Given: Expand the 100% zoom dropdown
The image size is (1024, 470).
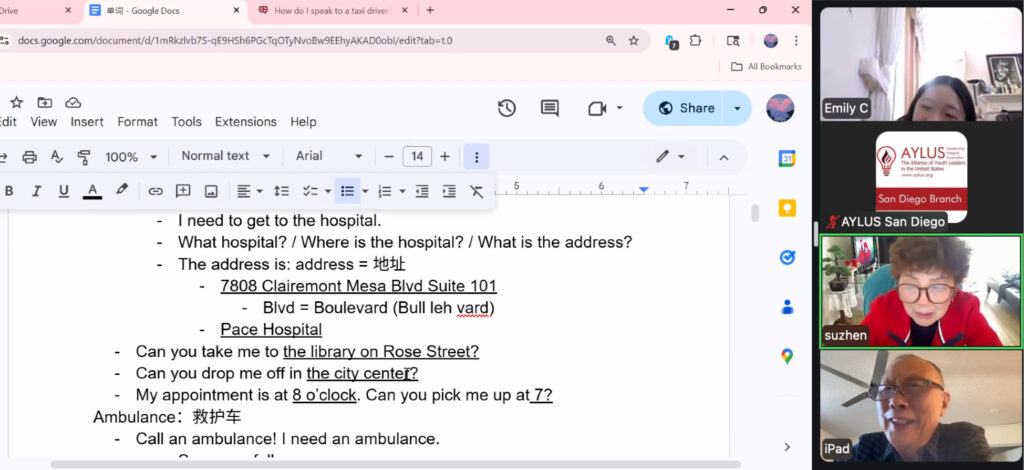Looking at the screenshot, I should pyautogui.click(x=131, y=157).
